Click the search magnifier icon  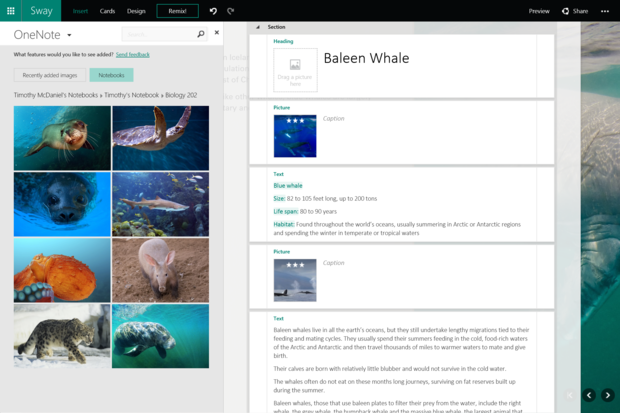tap(201, 34)
